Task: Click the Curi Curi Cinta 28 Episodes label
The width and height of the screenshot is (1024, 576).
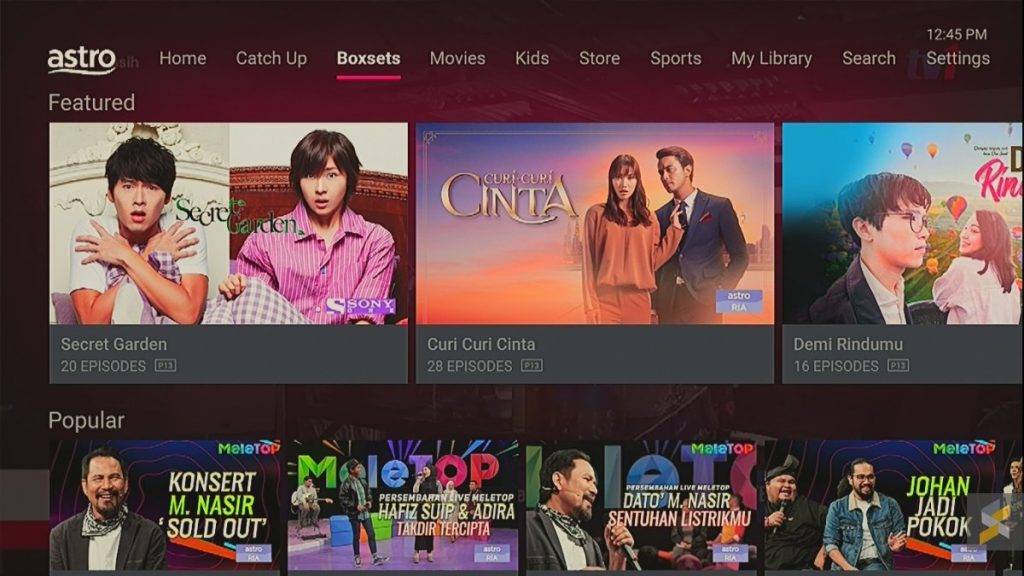Action: (x=470, y=366)
